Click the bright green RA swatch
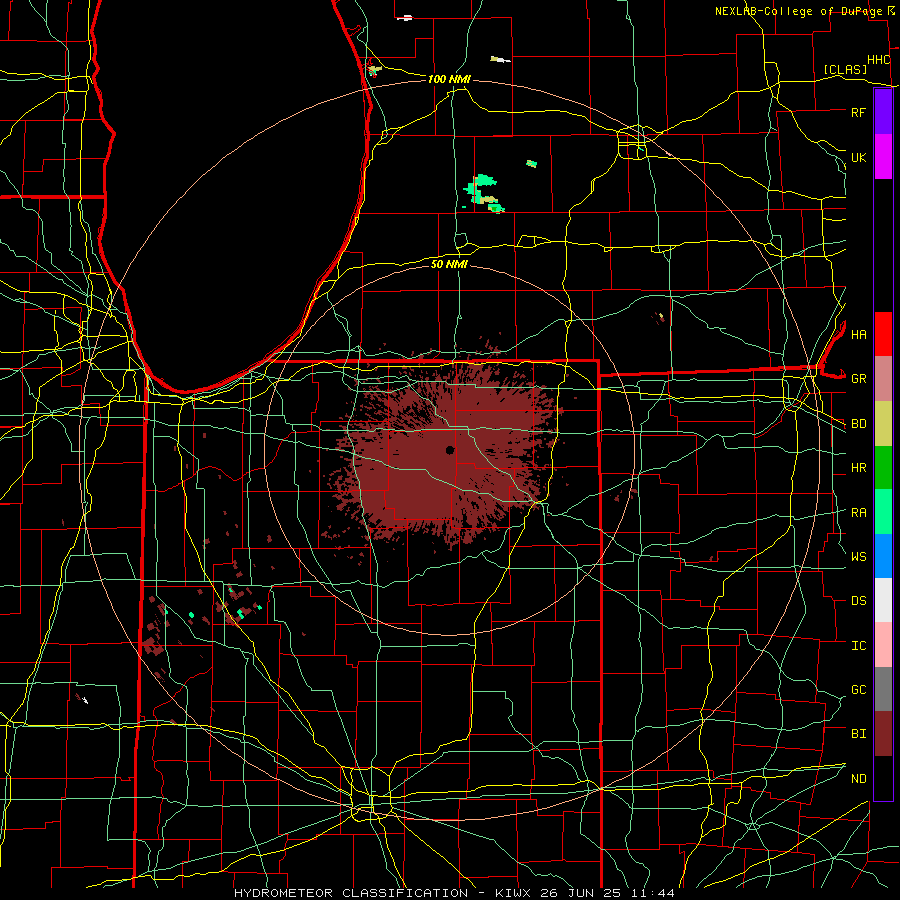Image resolution: width=900 pixels, height=900 pixels. click(x=883, y=512)
